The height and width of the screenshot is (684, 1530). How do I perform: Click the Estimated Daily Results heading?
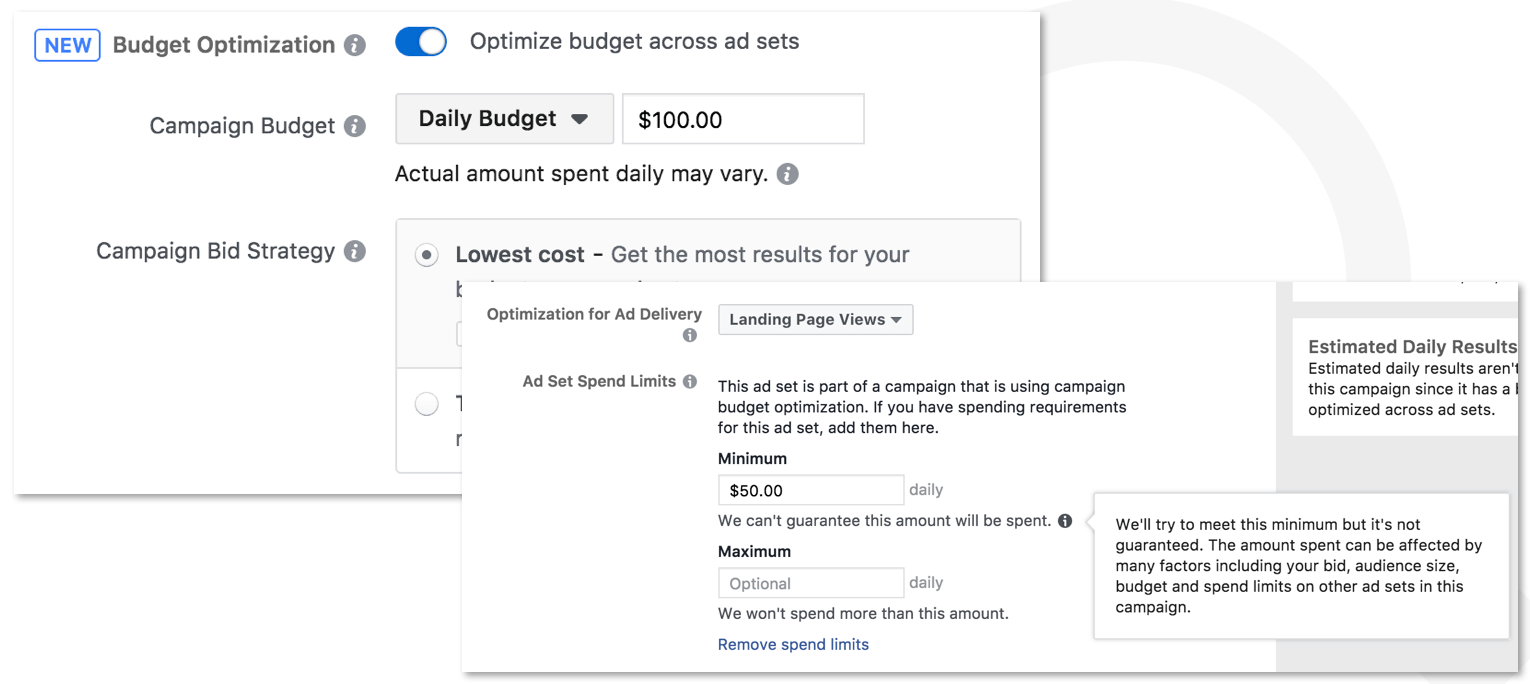[1411, 347]
